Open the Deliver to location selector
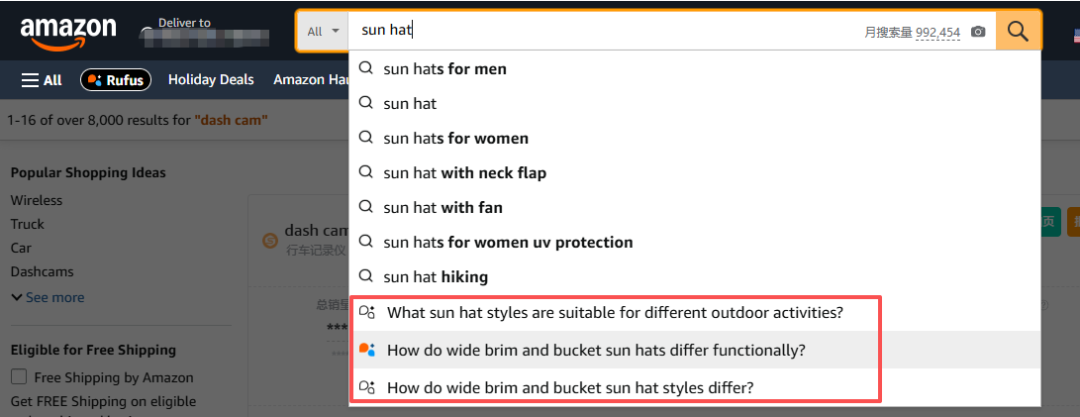The height and width of the screenshot is (417, 1080). click(x=205, y=32)
